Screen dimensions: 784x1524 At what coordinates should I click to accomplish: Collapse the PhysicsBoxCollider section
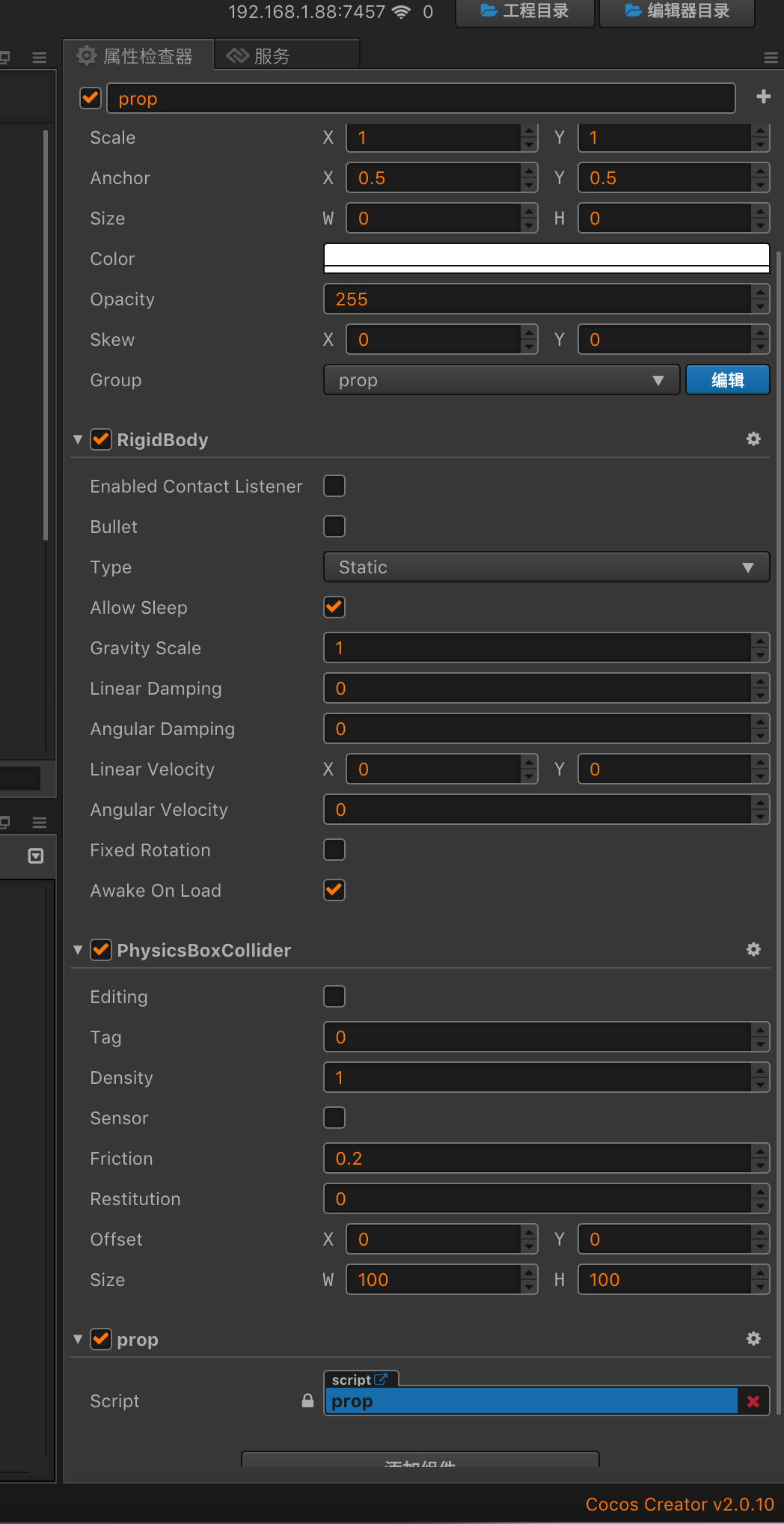pos(78,950)
